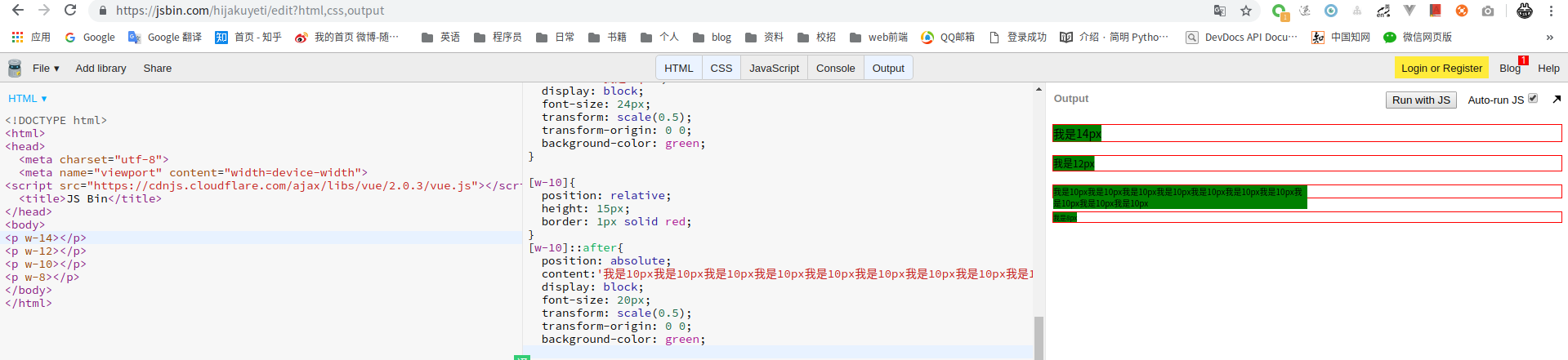Click the Run with JS button
The image size is (1568, 360).
[x=1421, y=100]
